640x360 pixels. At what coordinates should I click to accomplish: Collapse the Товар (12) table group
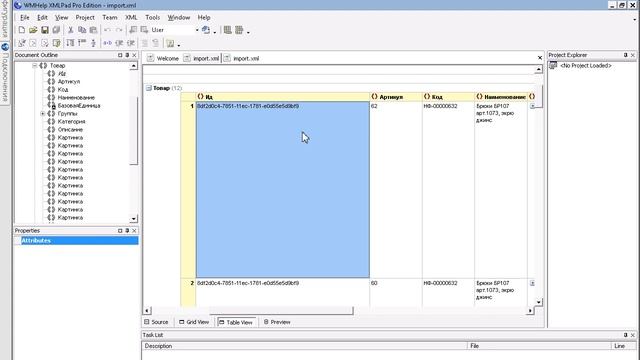pos(149,88)
